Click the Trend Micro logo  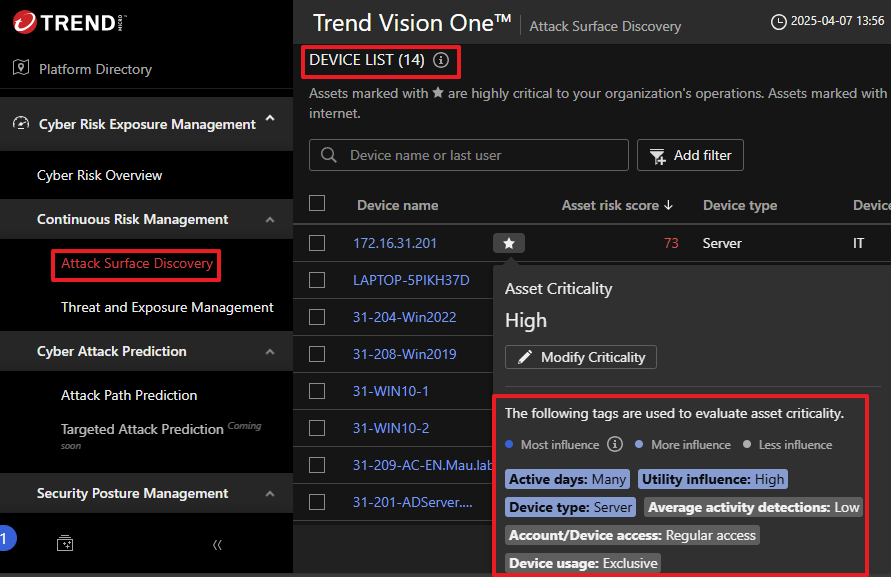click(x=69, y=22)
